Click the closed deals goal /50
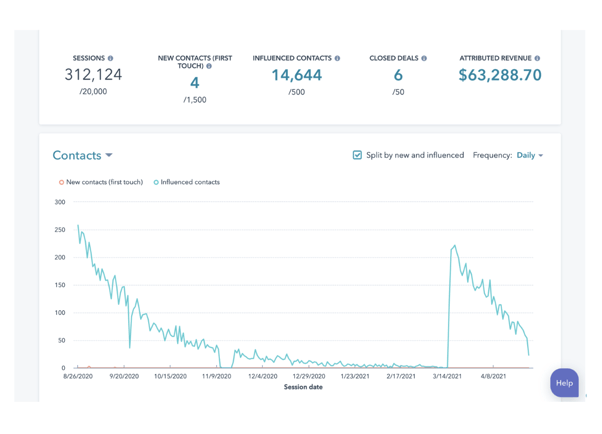 (398, 92)
